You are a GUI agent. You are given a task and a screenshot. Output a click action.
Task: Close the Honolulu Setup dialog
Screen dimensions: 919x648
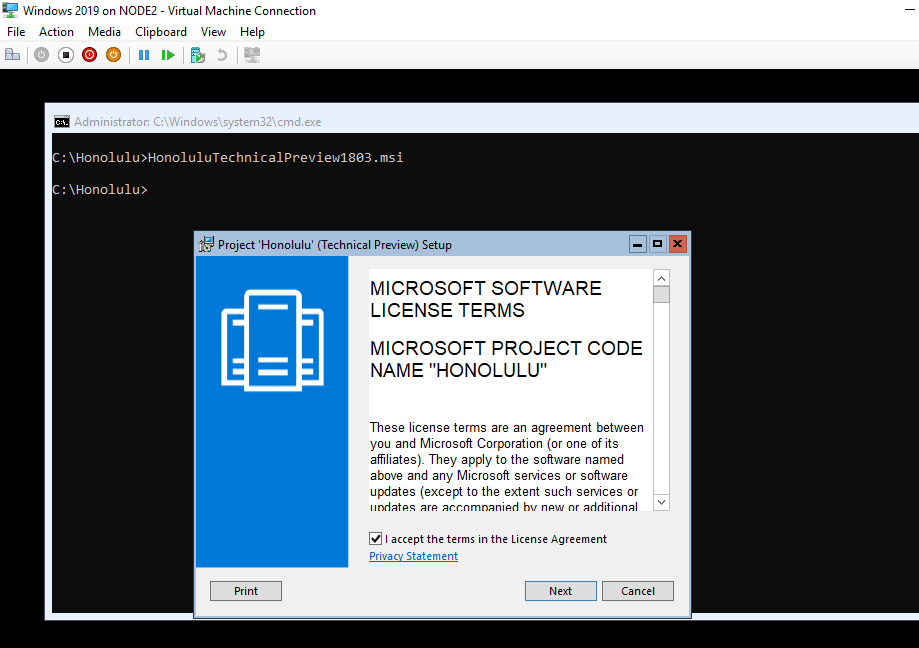tap(678, 244)
